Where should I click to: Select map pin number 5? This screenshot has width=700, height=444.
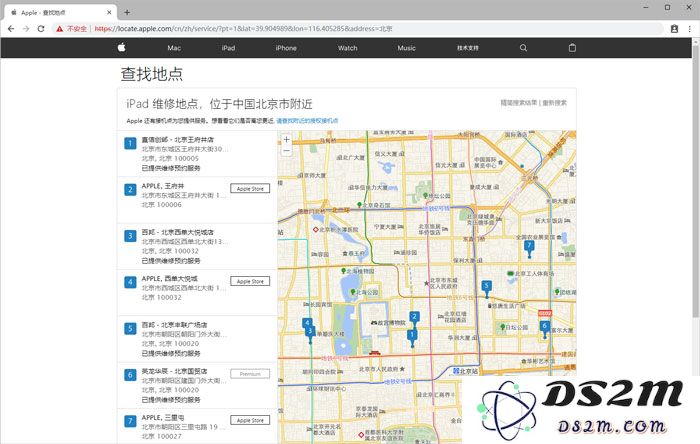[487, 289]
